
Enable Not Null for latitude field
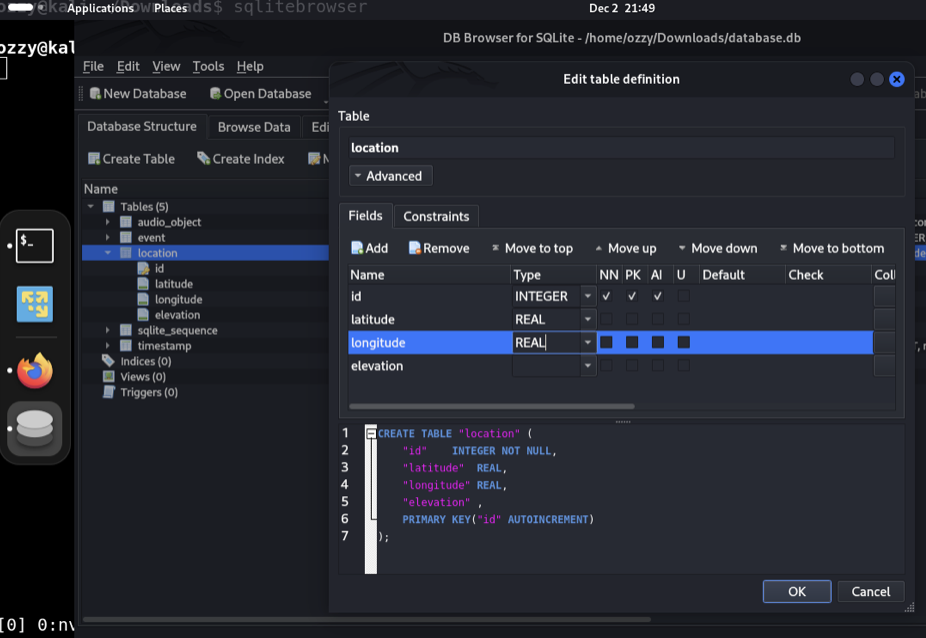point(607,320)
